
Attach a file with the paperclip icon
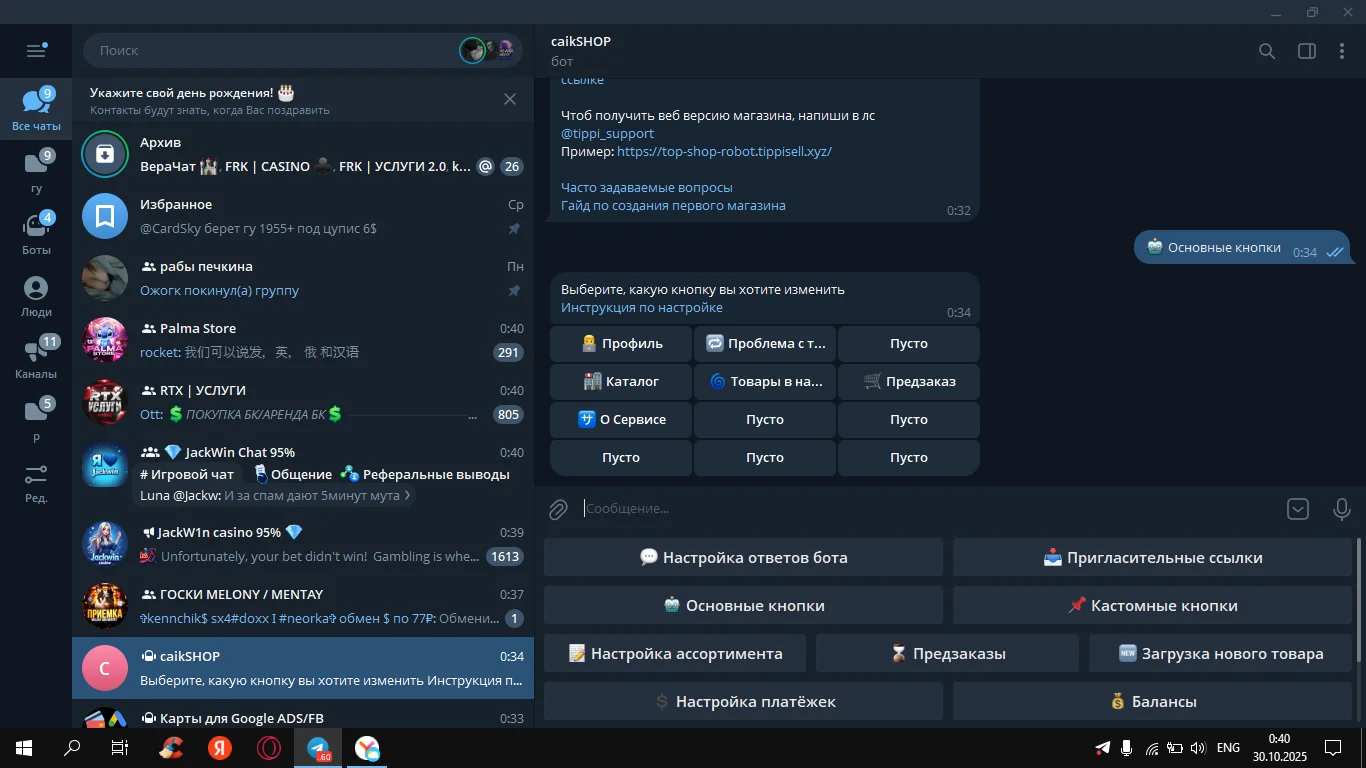pos(558,510)
